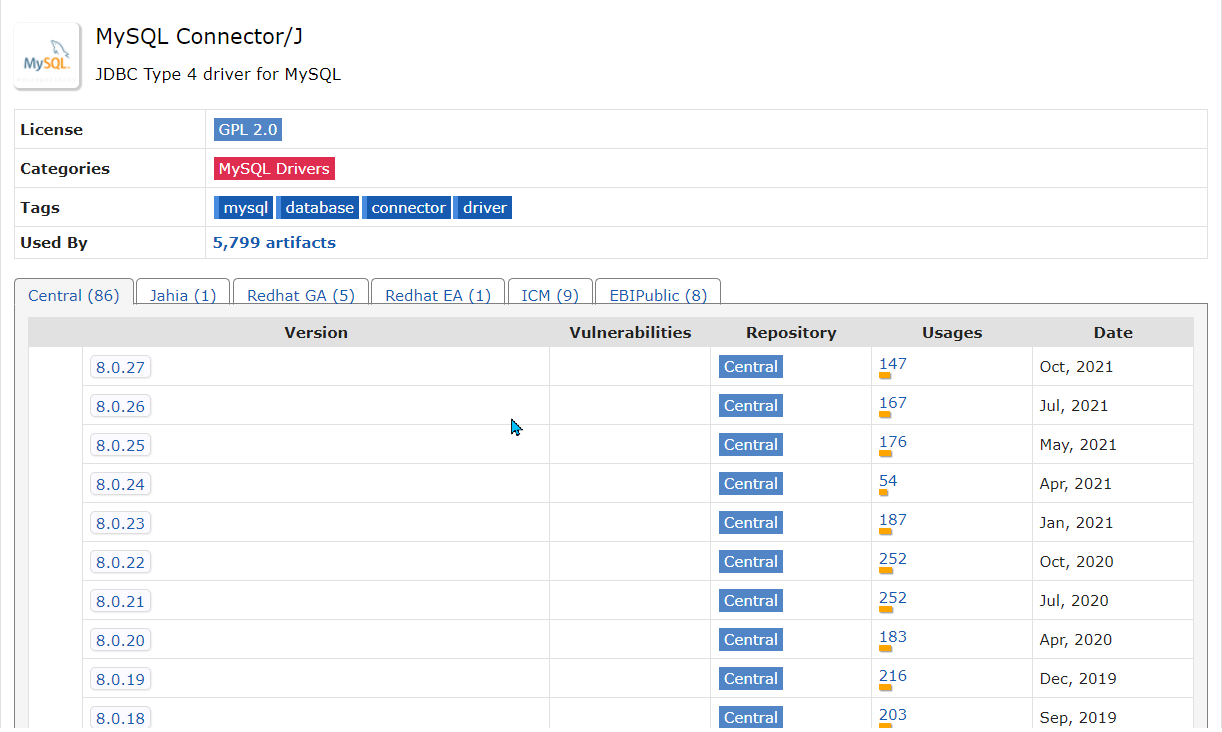Click the Repository column header
The width and height of the screenshot is (1222, 732).
791,333
